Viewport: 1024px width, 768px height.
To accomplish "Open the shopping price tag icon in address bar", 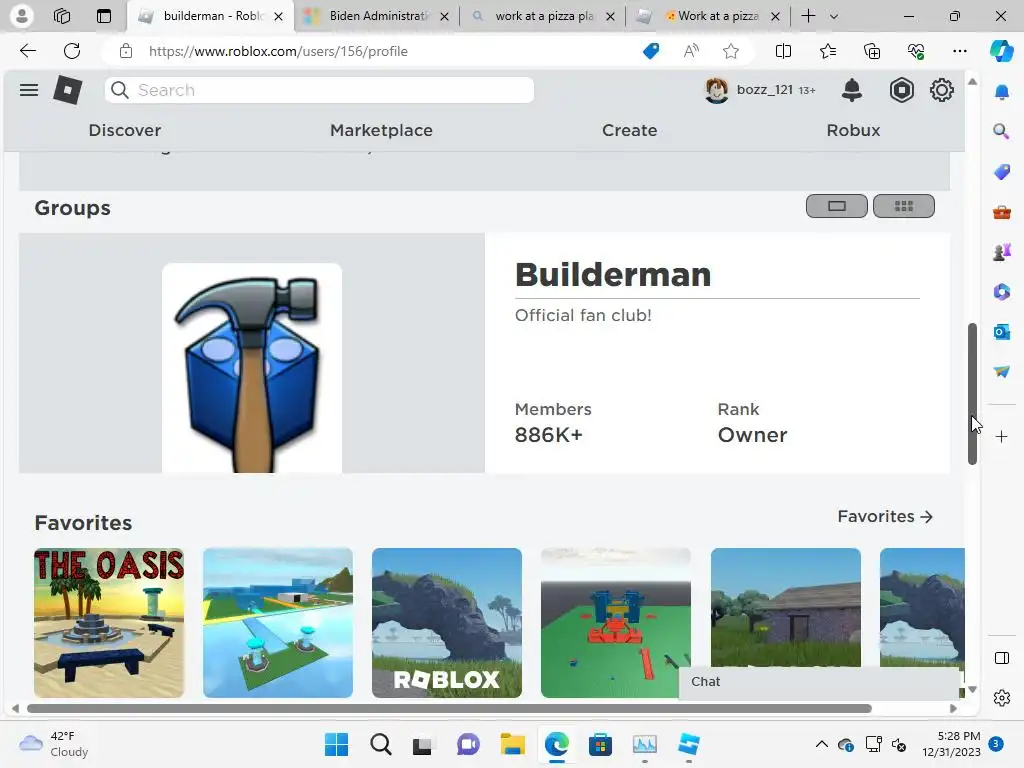I will click(651, 51).
